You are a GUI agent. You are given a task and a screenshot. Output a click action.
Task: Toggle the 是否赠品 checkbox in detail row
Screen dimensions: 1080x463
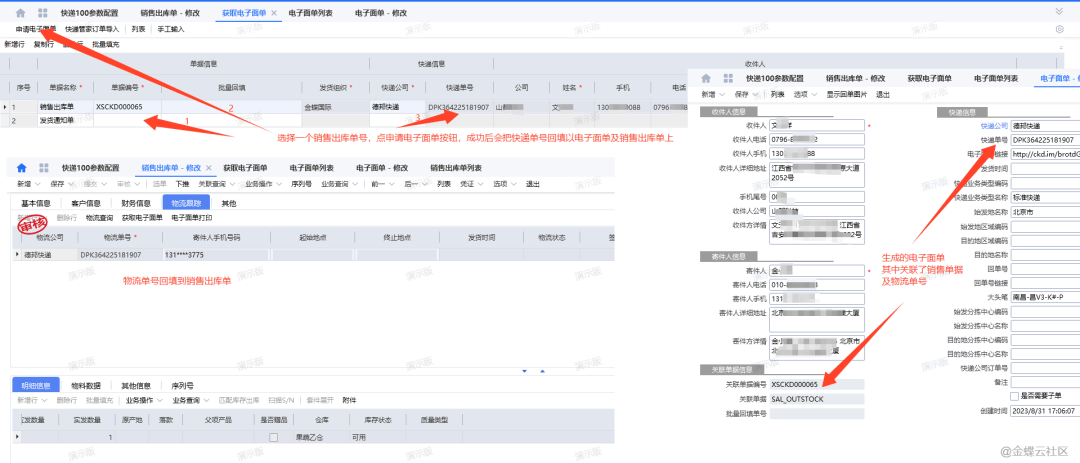coord(273,437)
